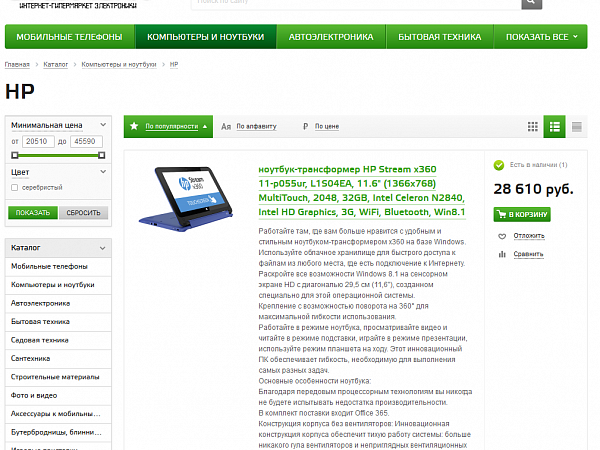Screen dimensions: 600x450
Task: Click the maximum price slider handle
Action: [101, 155]
